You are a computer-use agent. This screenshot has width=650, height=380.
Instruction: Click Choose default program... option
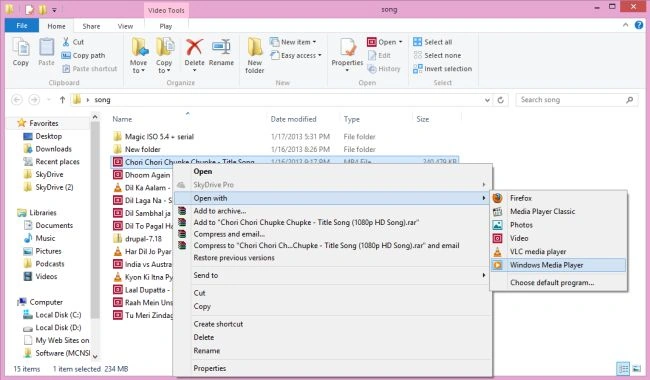click(x=559, y=283)
